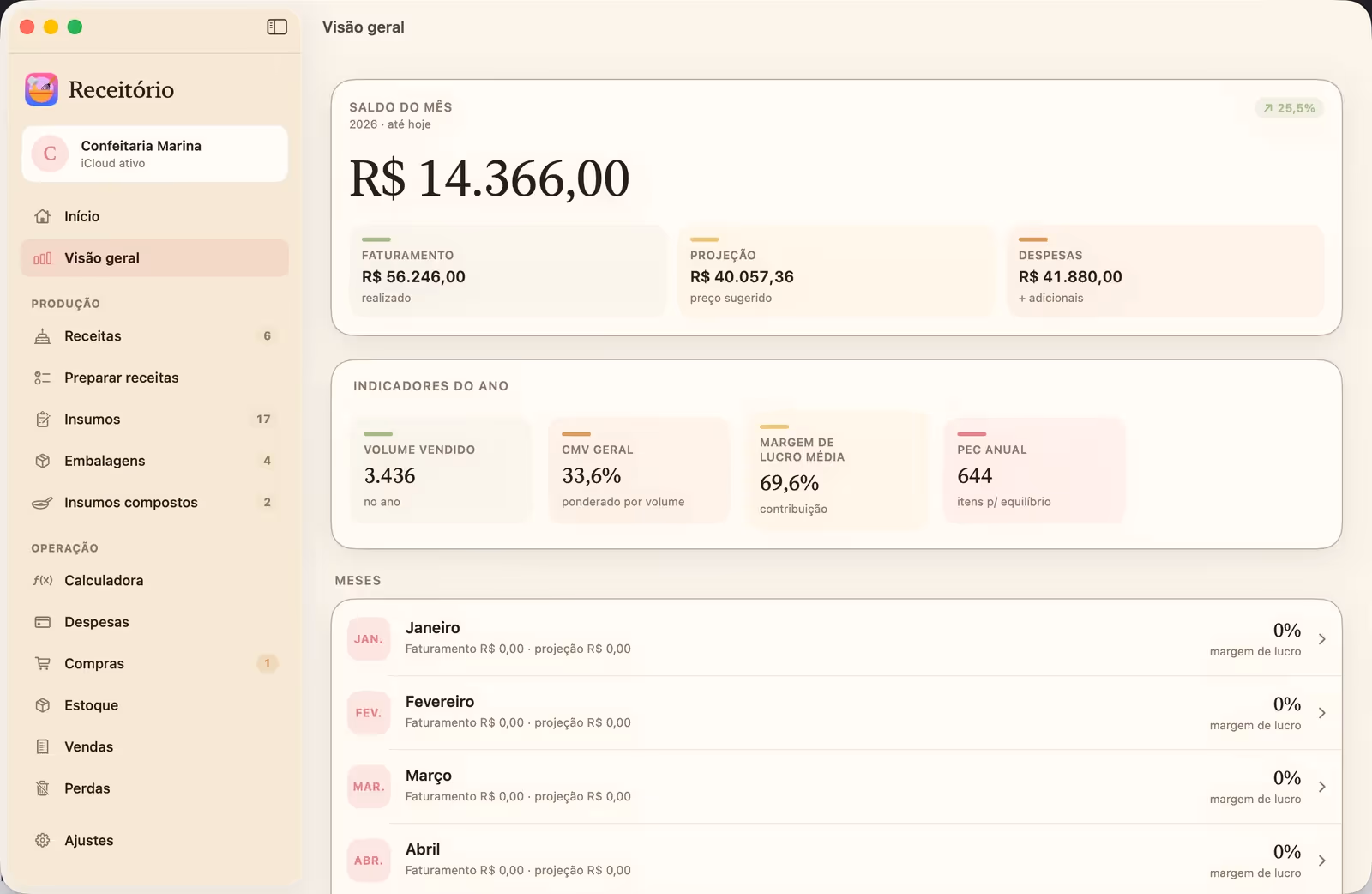Expand Janeiro row with its chevron
Image resolution: width=1372 pixels, height=894 pixels.
[x=1321, y=639]
